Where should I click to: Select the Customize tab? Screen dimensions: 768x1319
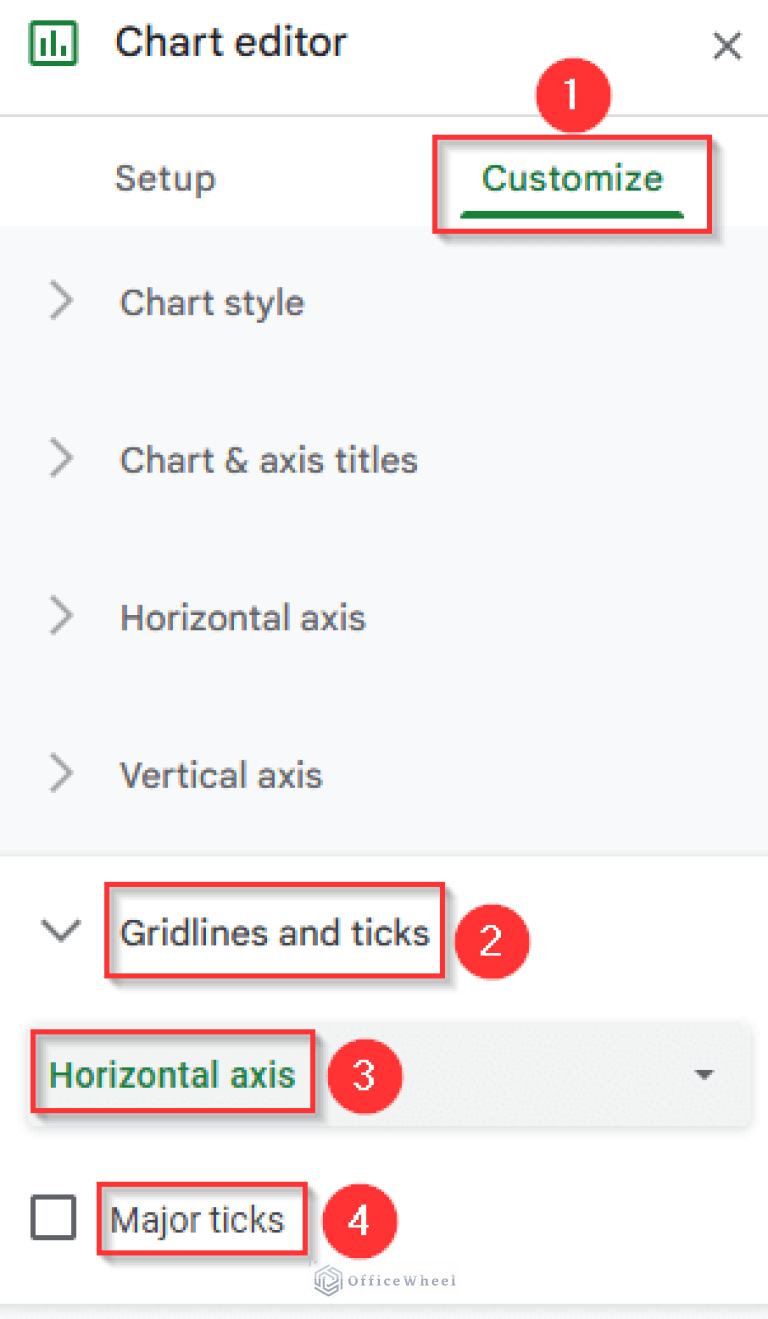tap(572, 178)
